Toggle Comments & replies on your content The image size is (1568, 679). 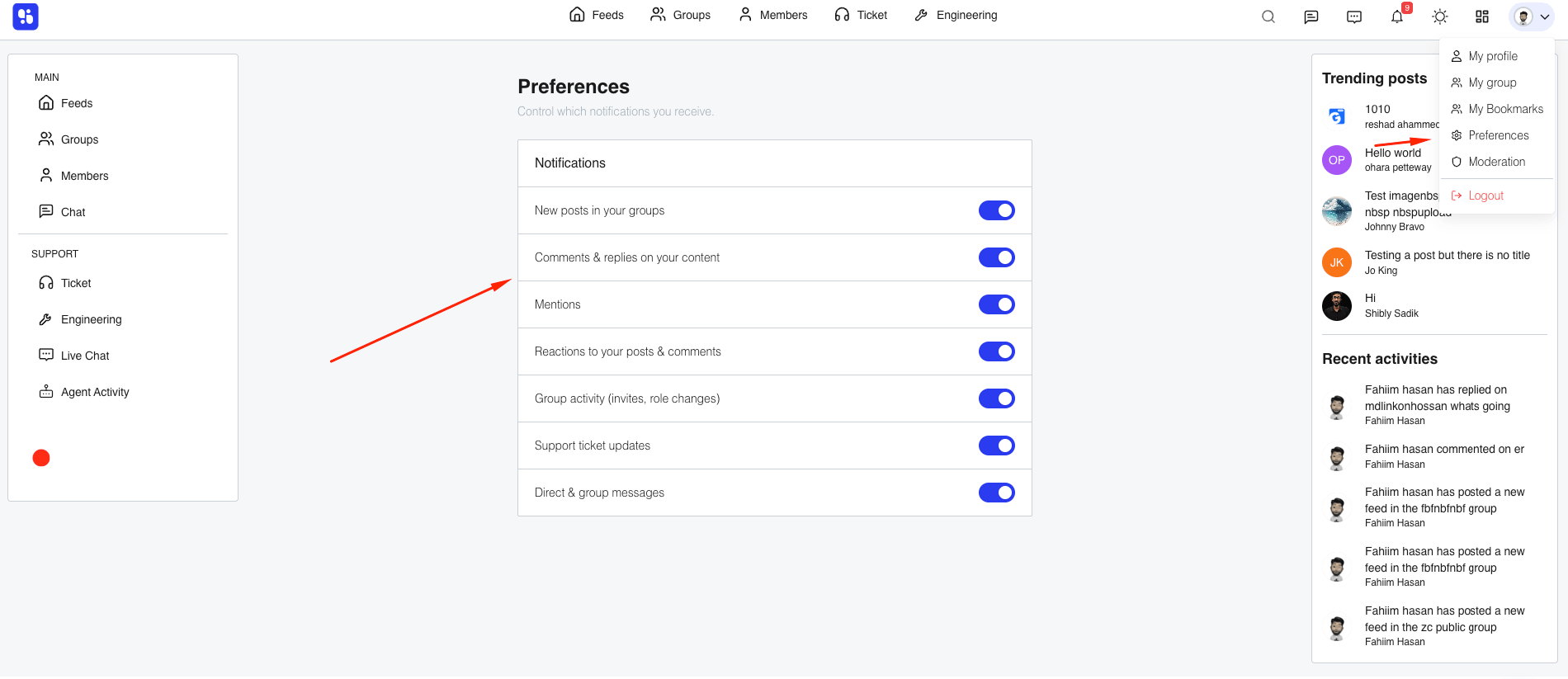pyautogui.click(x=997, y=257)
